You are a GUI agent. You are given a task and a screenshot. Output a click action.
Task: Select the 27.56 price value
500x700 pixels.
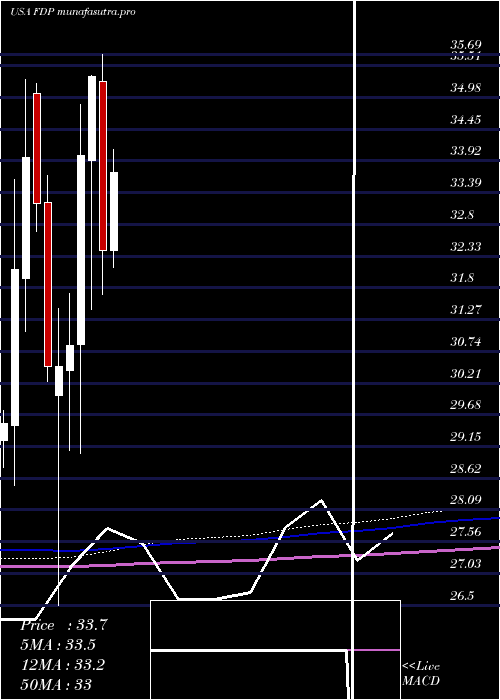(x=466, y=532)
